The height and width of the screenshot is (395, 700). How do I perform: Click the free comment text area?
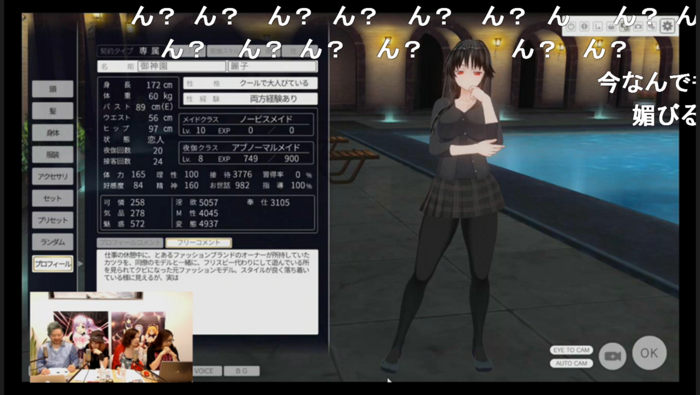[x=208, y=292]
